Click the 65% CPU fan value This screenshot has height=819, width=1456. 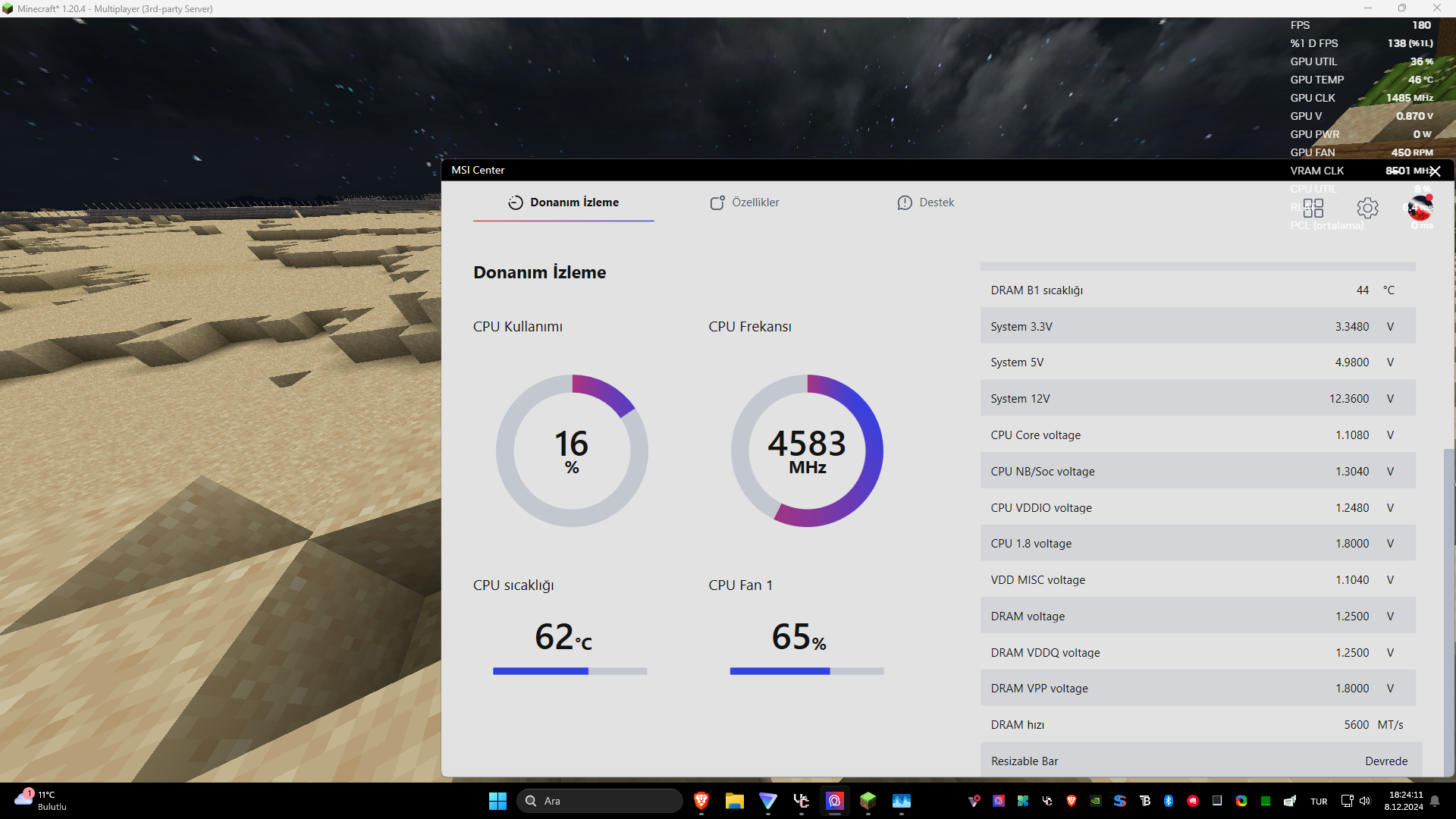point(799,636)
